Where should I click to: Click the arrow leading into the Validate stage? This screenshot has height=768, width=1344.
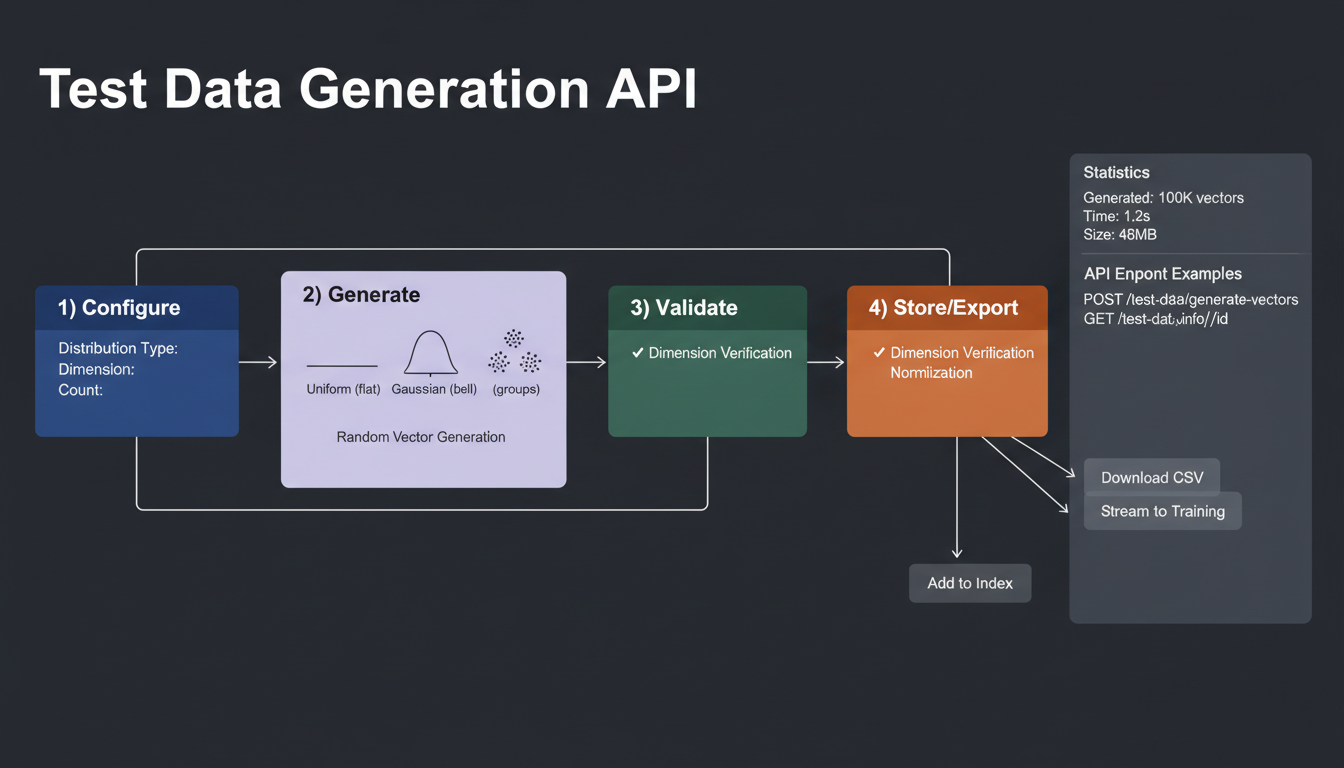[x=587, y=362]
